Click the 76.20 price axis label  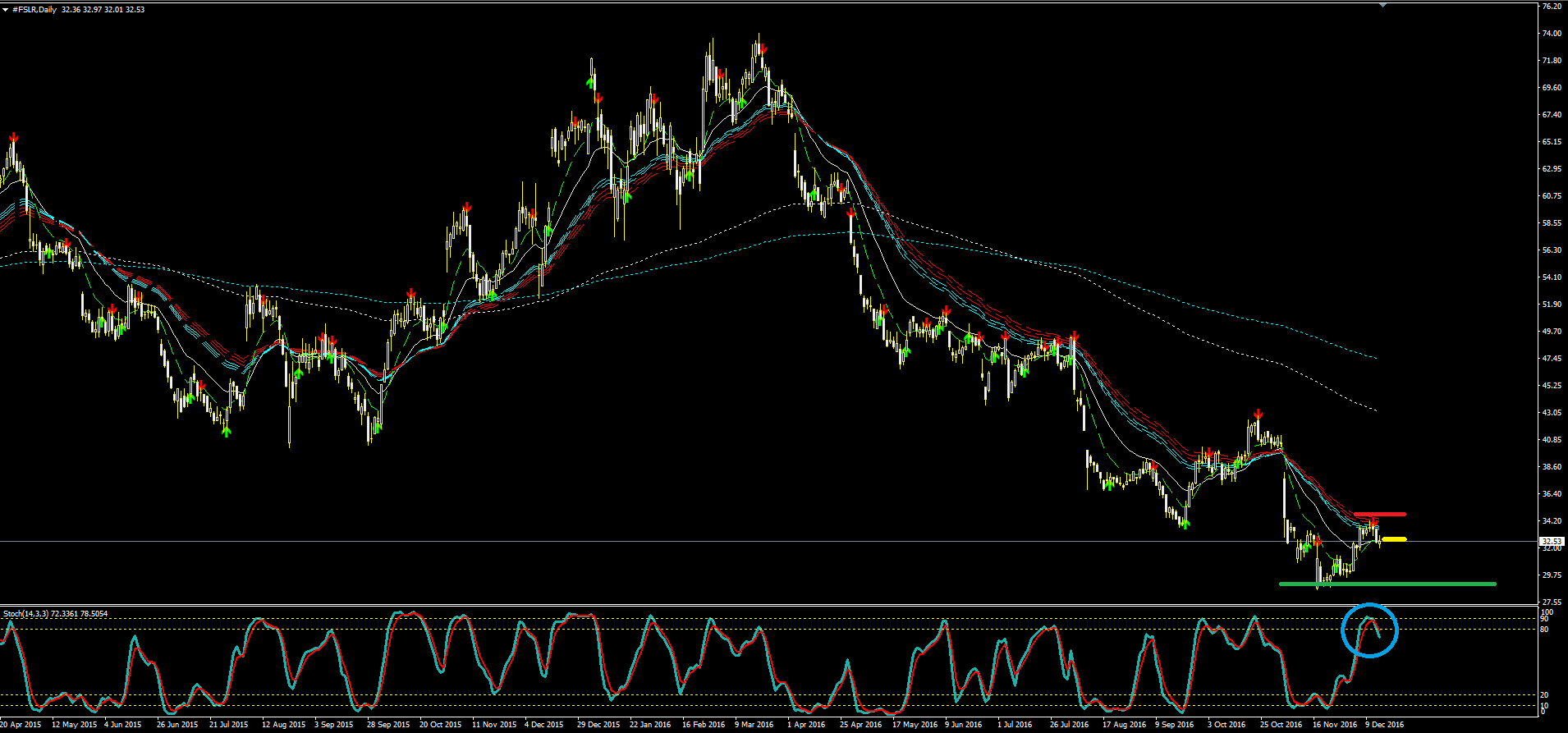(x=1552, y=7)
